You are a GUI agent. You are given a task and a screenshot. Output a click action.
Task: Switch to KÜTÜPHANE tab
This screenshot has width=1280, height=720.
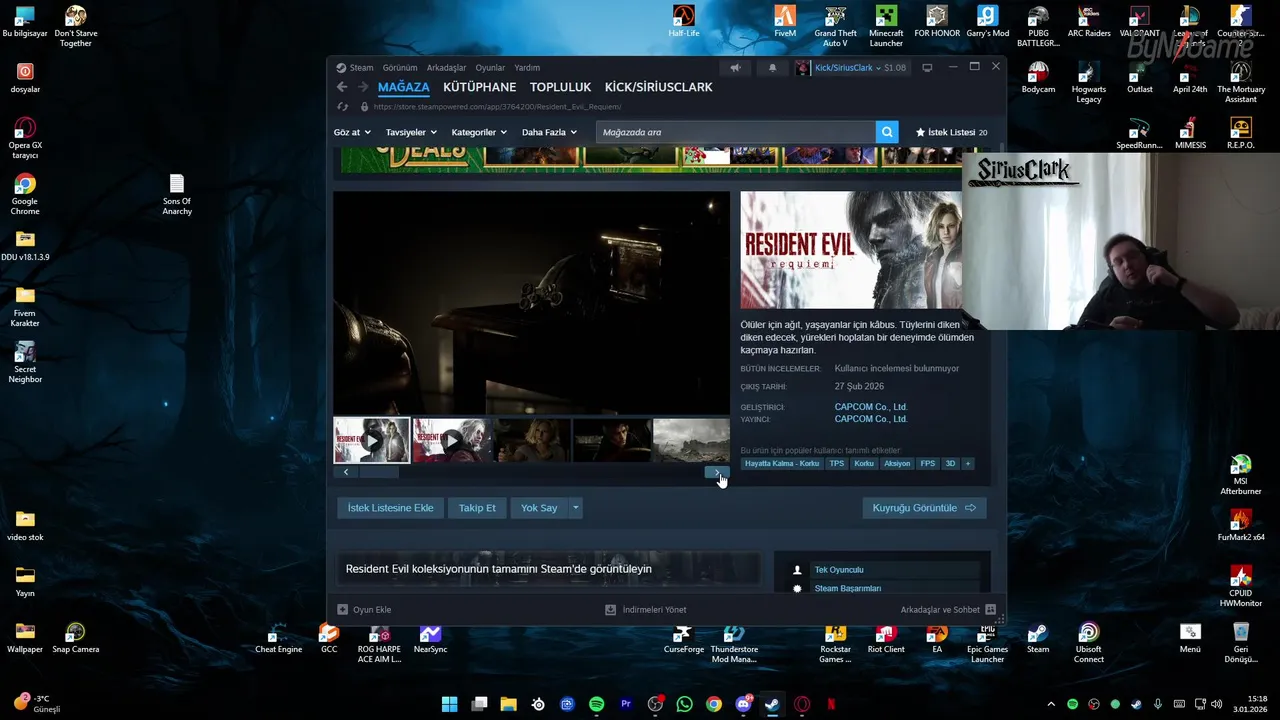coord(480,87)
